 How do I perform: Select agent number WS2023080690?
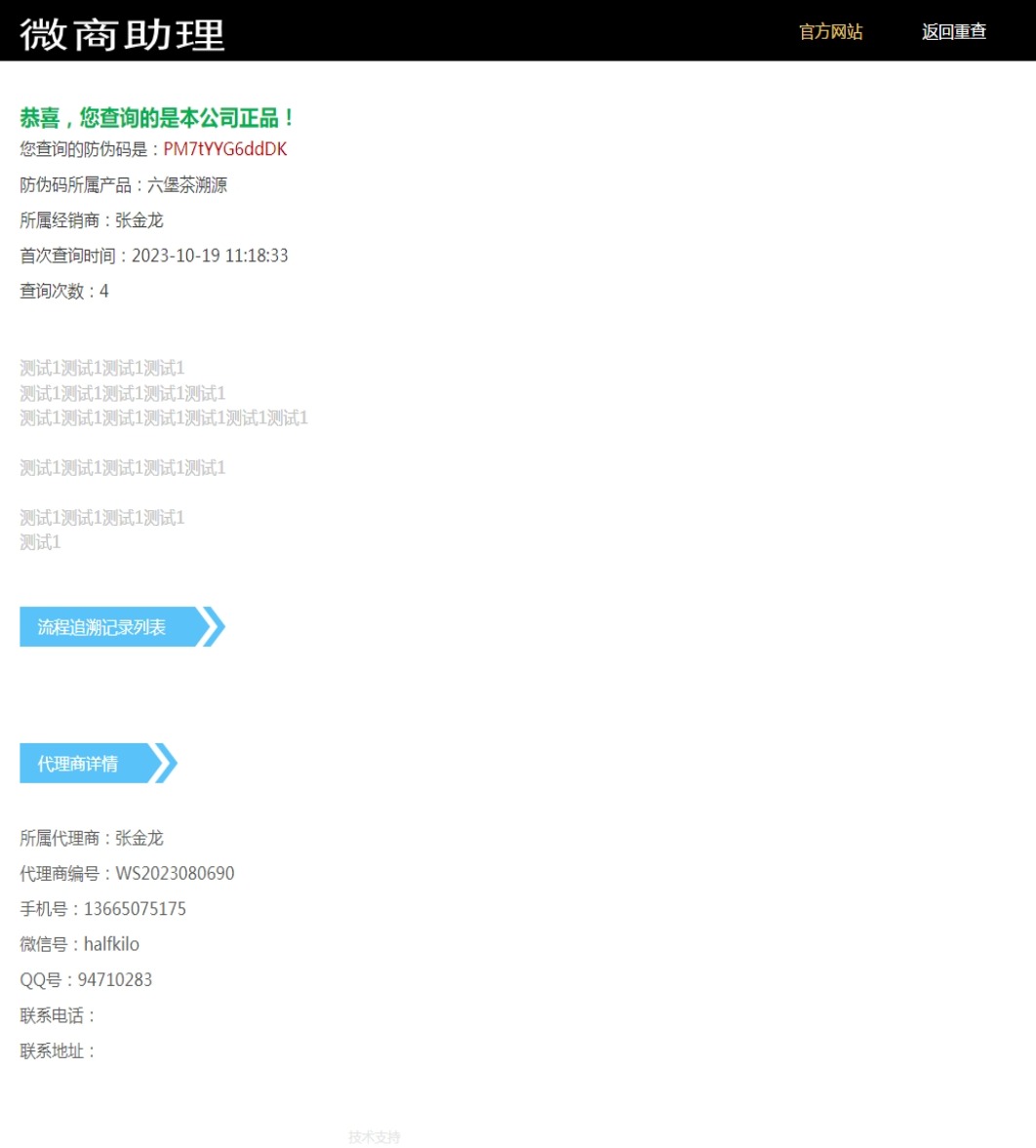(175, 874)
